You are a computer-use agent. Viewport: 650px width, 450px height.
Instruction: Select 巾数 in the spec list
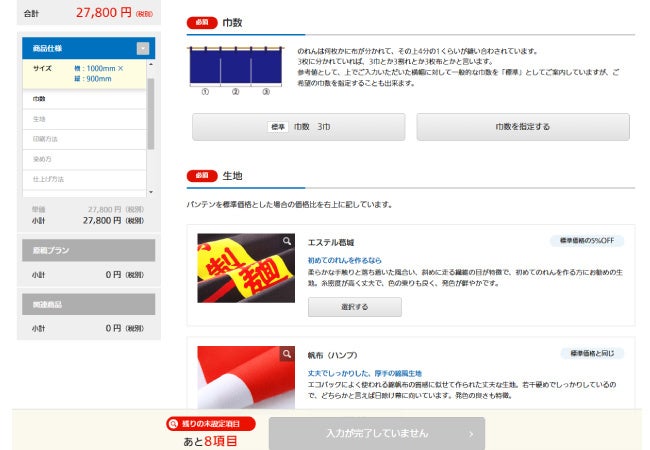coord(84,99)
